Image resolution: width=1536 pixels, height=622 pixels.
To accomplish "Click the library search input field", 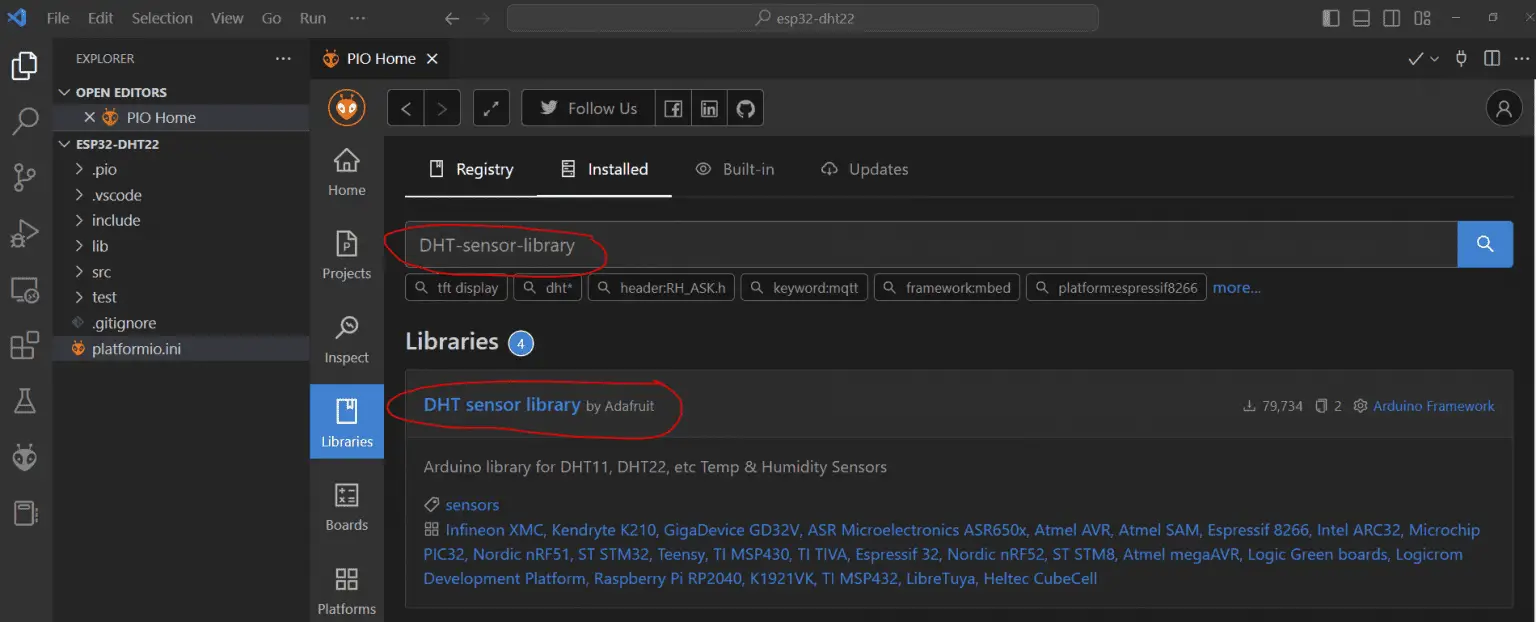I will [930, 245].
